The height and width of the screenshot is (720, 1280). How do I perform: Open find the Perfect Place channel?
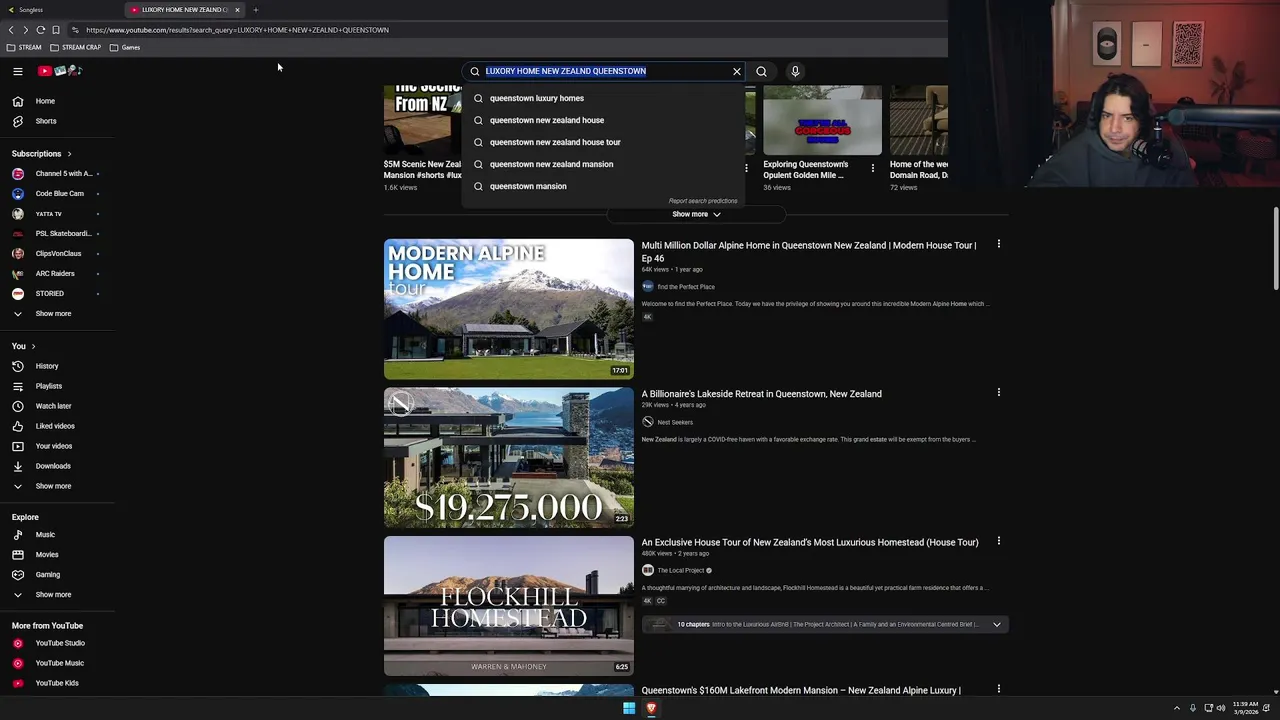pos(686,287)
